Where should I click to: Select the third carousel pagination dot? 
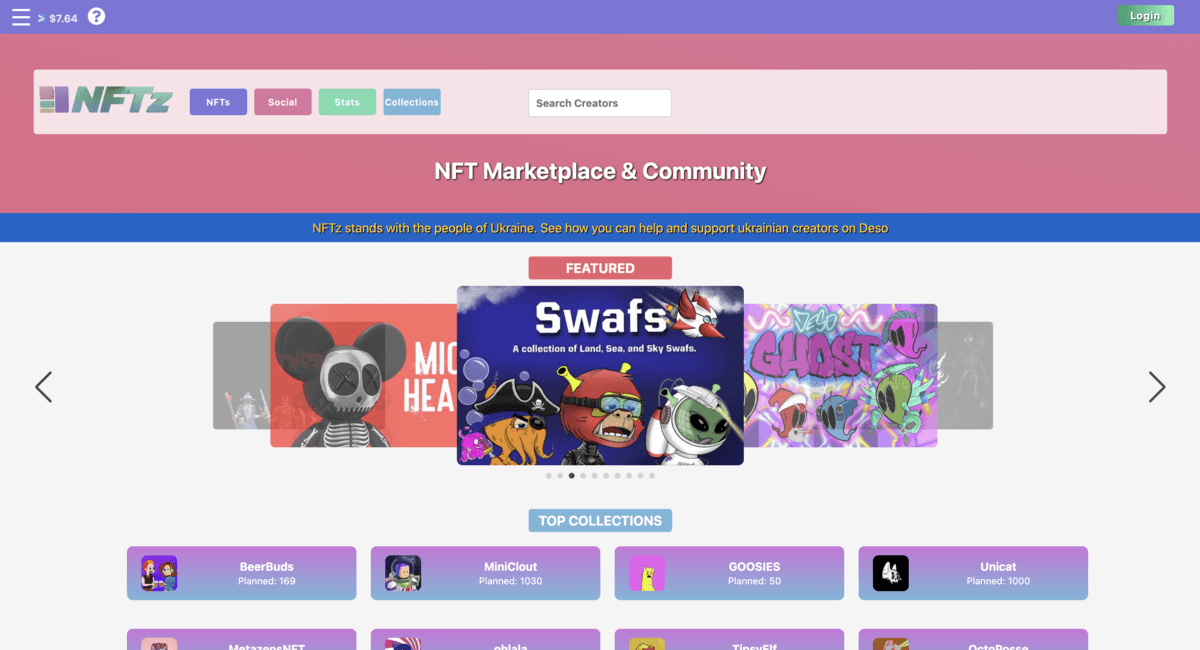(x=571, y=475)
